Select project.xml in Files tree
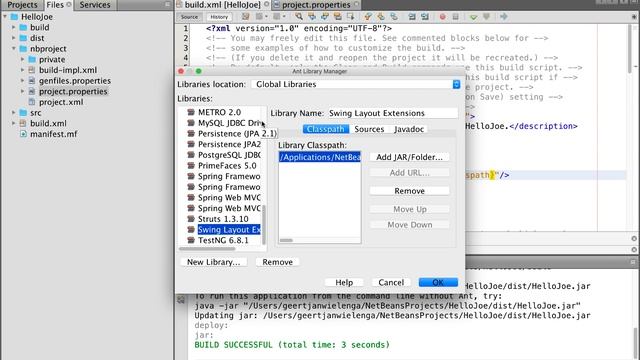Image resolution: width=640 pixels, height=360 pixels. (x=61, y=102)
